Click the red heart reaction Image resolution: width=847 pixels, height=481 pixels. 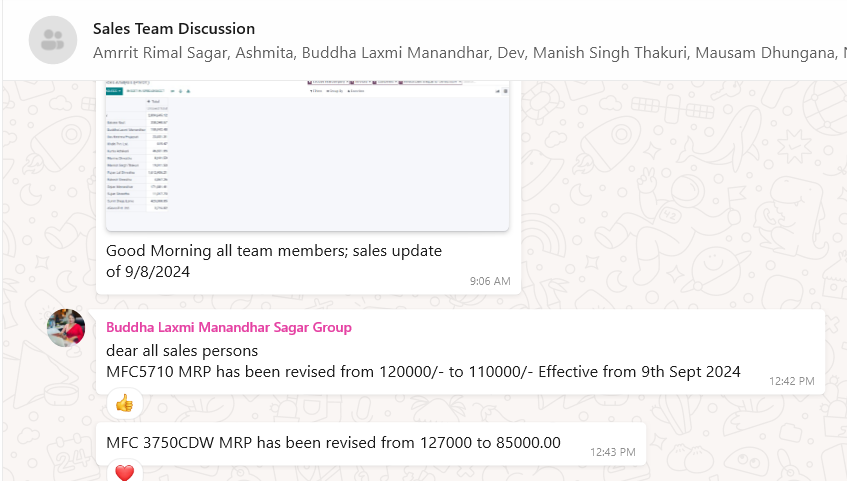coord(124,471)
